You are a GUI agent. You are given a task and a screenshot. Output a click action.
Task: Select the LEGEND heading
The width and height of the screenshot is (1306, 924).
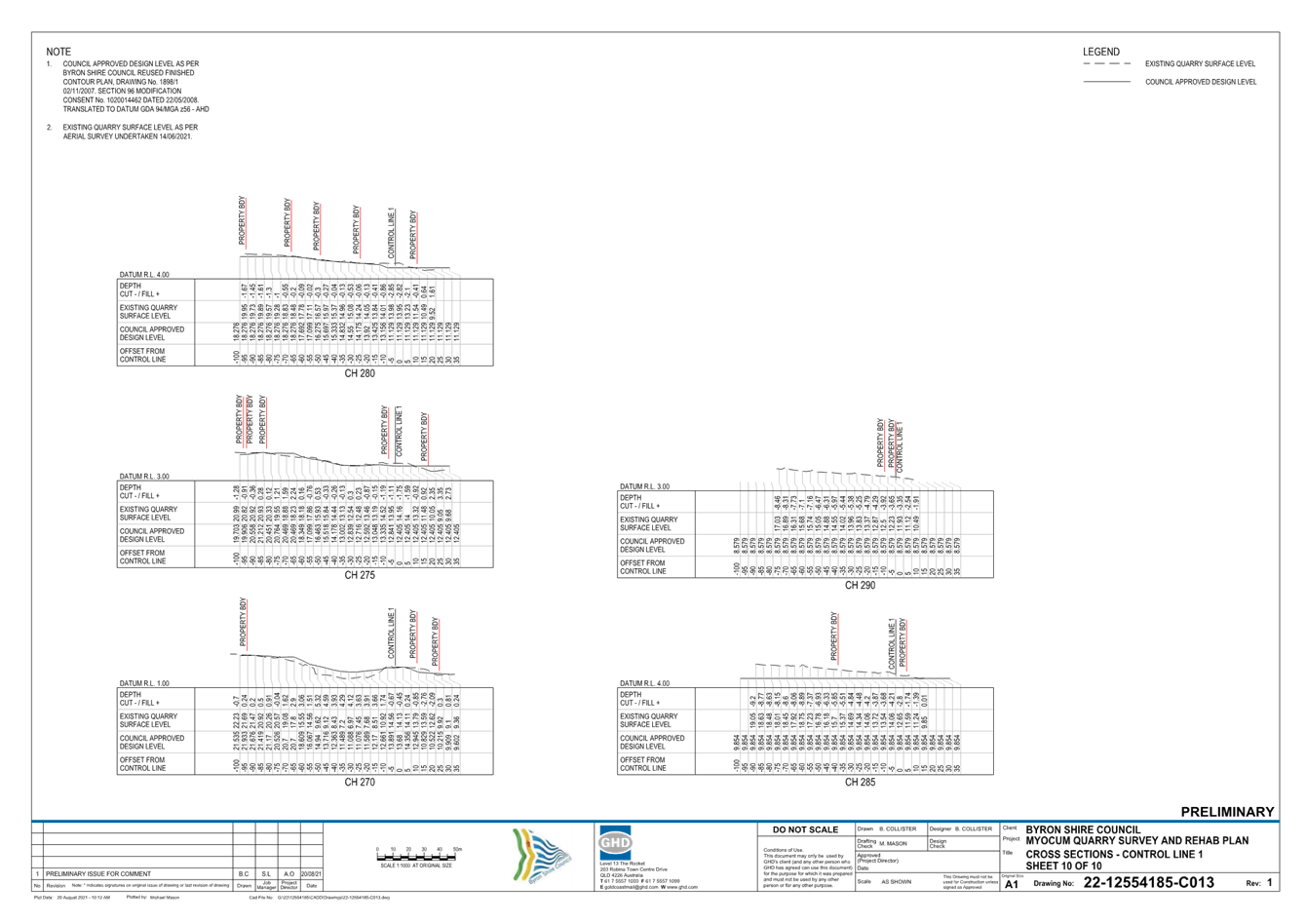1101,52
